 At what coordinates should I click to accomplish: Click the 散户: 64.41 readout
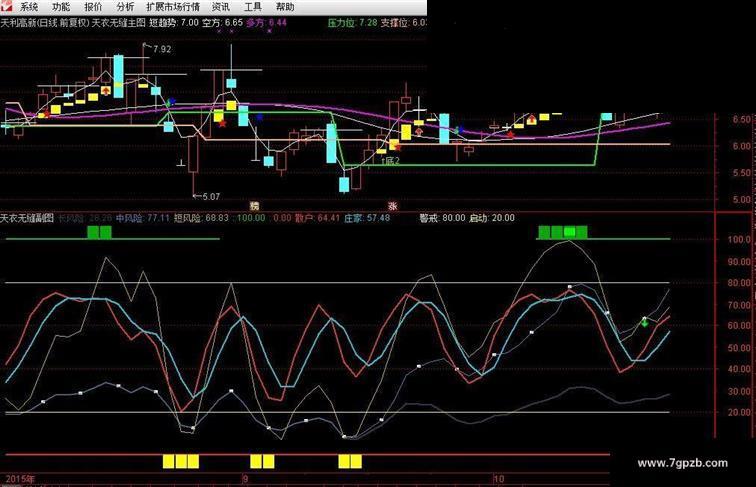pos(317,218)
